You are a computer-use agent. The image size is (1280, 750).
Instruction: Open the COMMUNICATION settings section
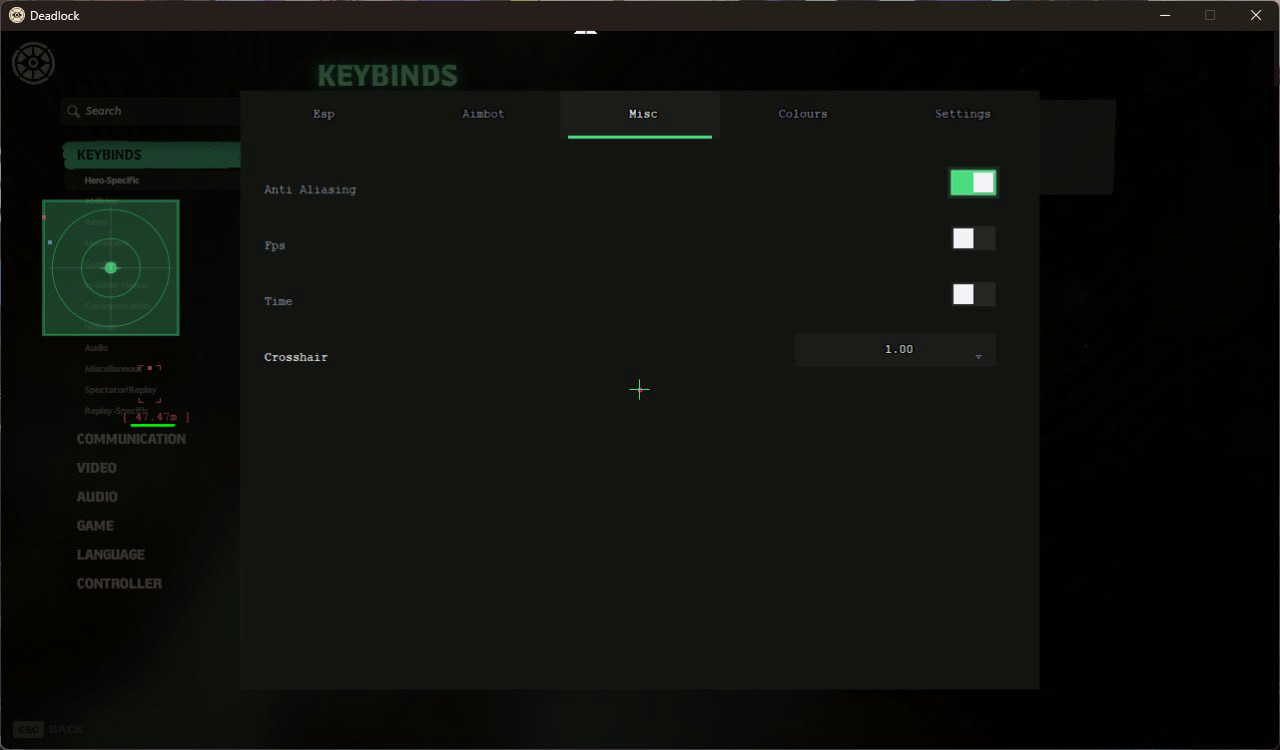pyautogui.click(x=131, y=439)
